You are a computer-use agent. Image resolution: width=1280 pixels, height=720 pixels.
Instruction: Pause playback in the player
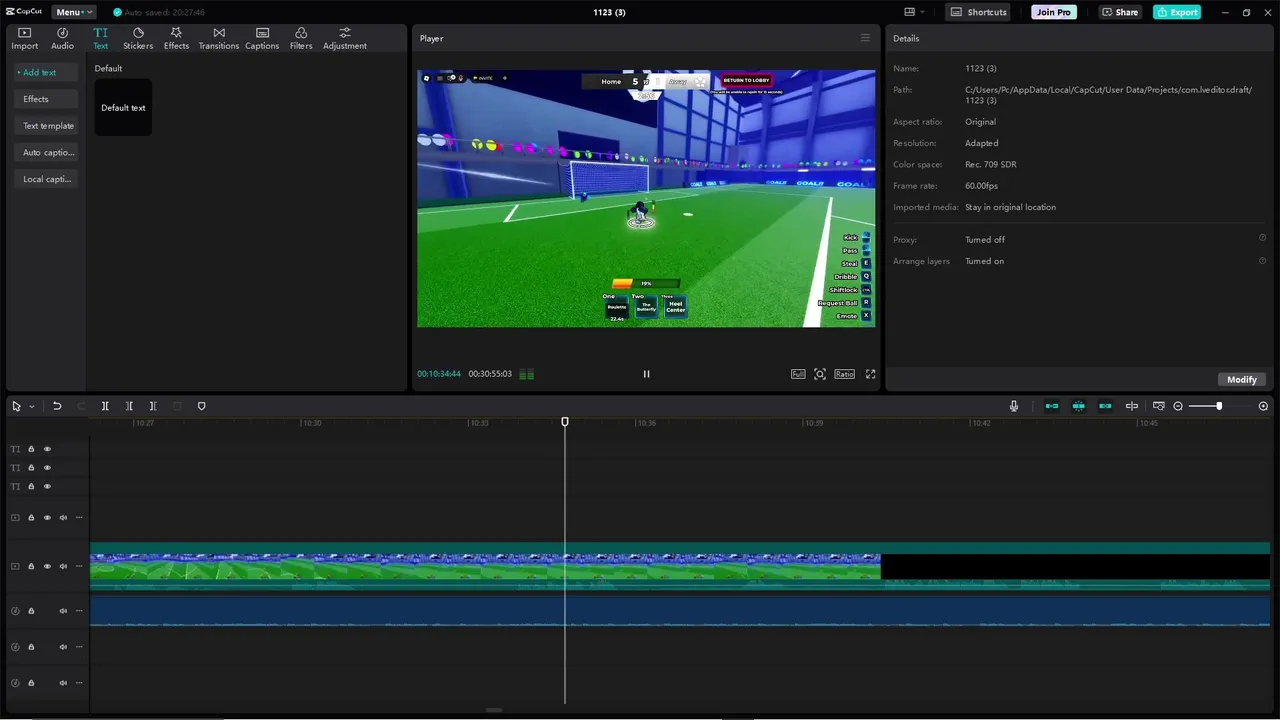[646, 374]
